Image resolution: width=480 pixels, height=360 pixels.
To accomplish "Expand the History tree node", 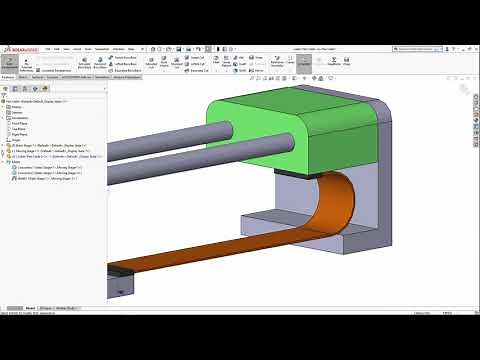I will pos(3,107).
